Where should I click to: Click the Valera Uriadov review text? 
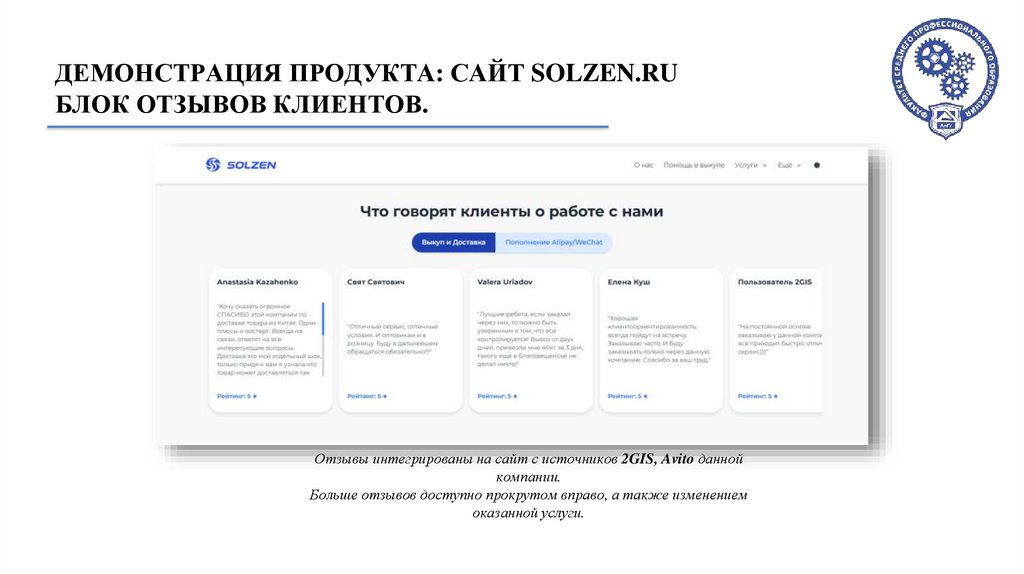coord(530,339)
